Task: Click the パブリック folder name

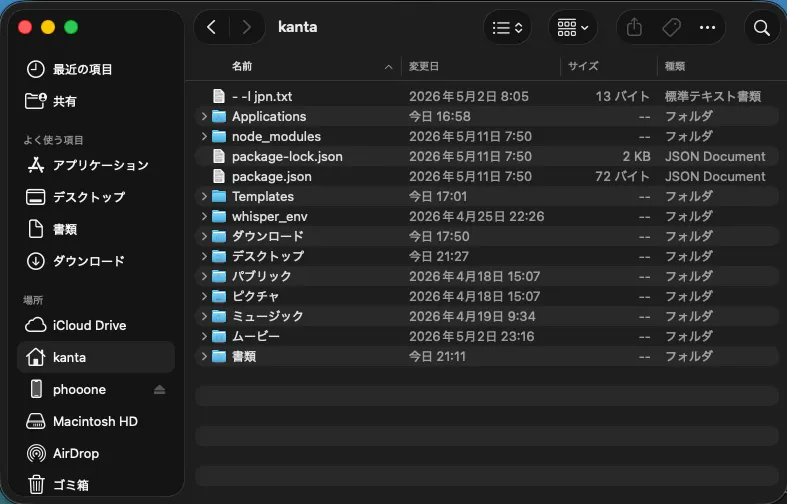Action: (x=261, y=276)
